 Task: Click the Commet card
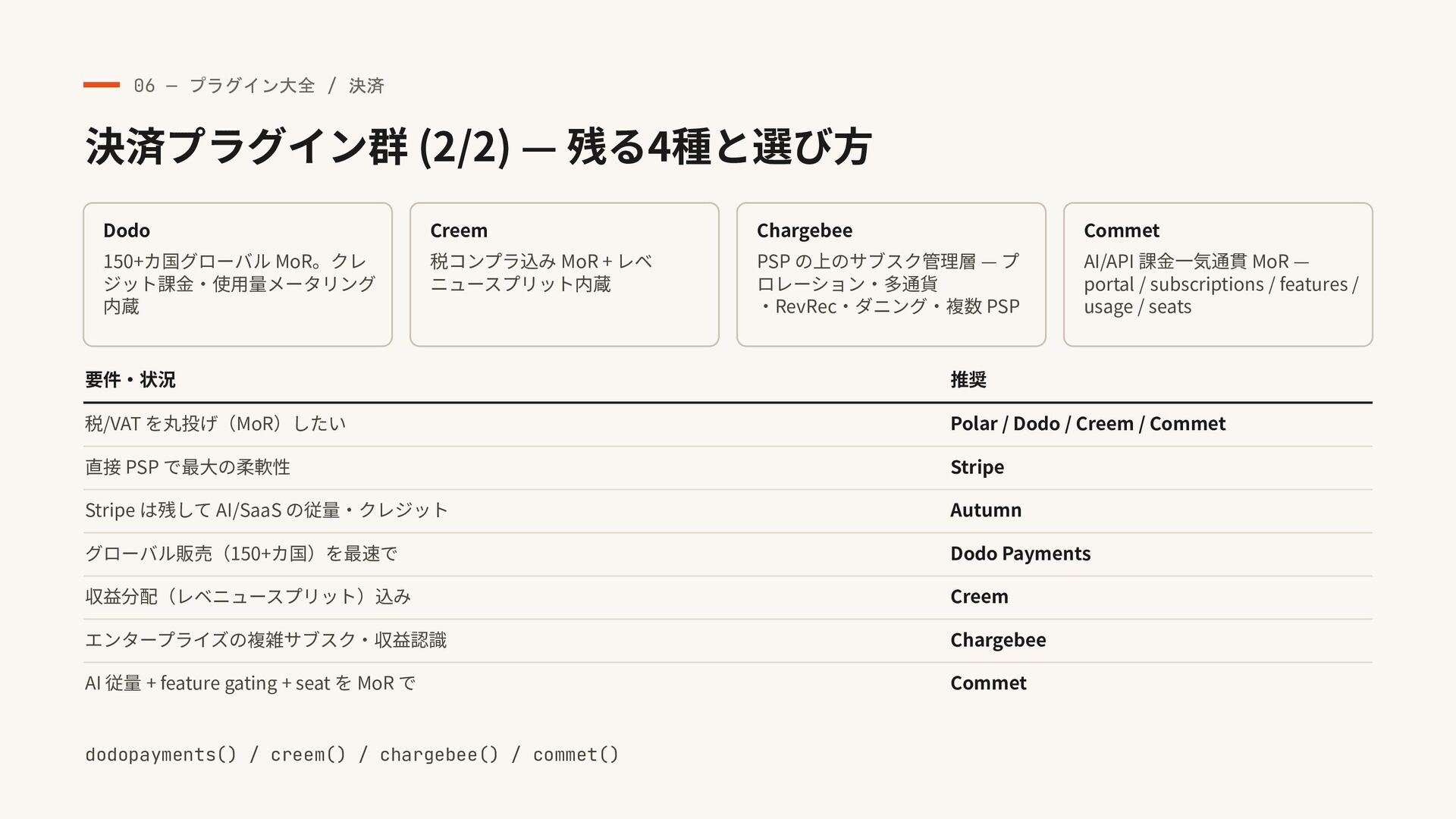(x=1218, y=275)
